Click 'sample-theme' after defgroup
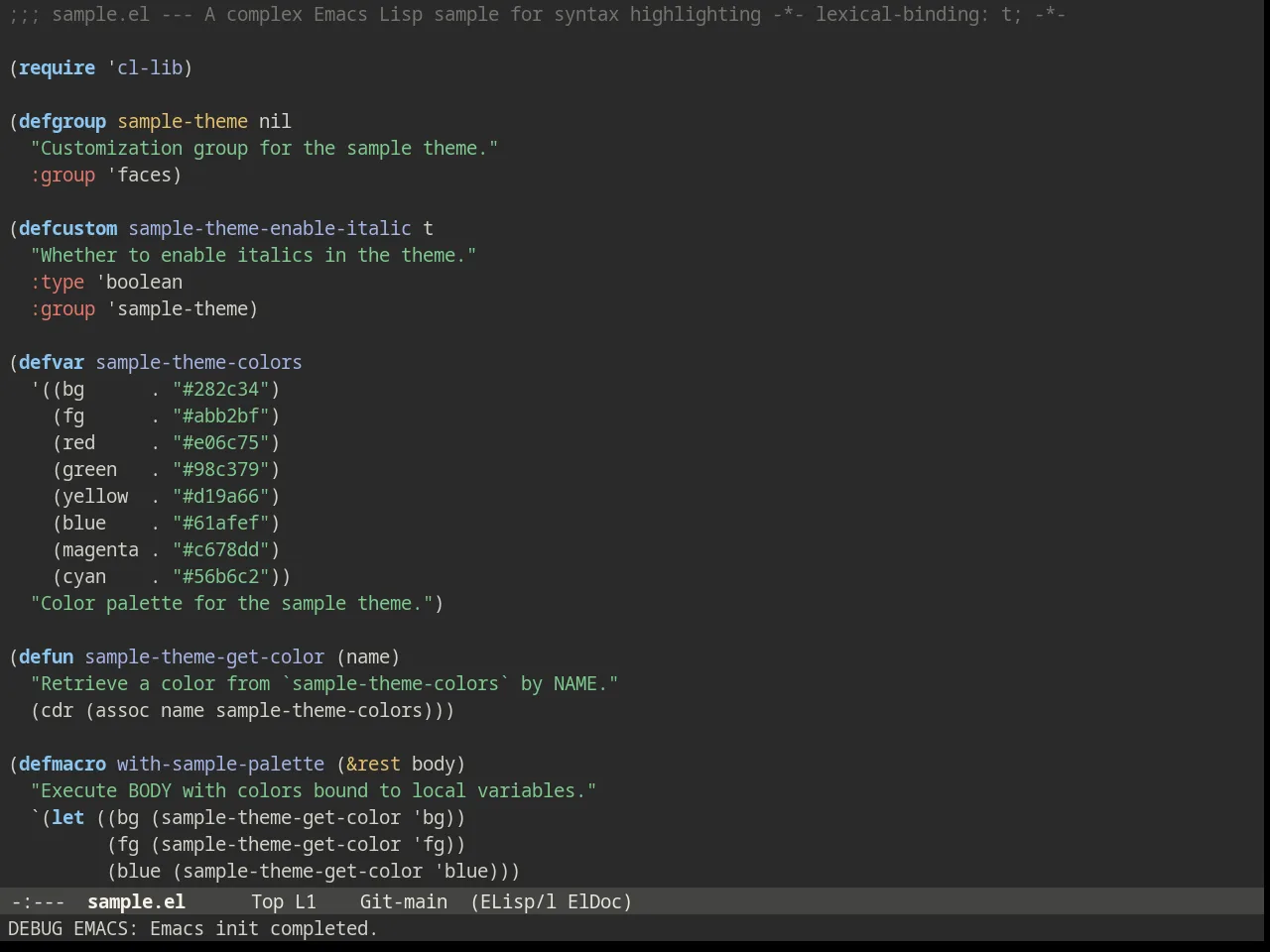 pos(183,121)
